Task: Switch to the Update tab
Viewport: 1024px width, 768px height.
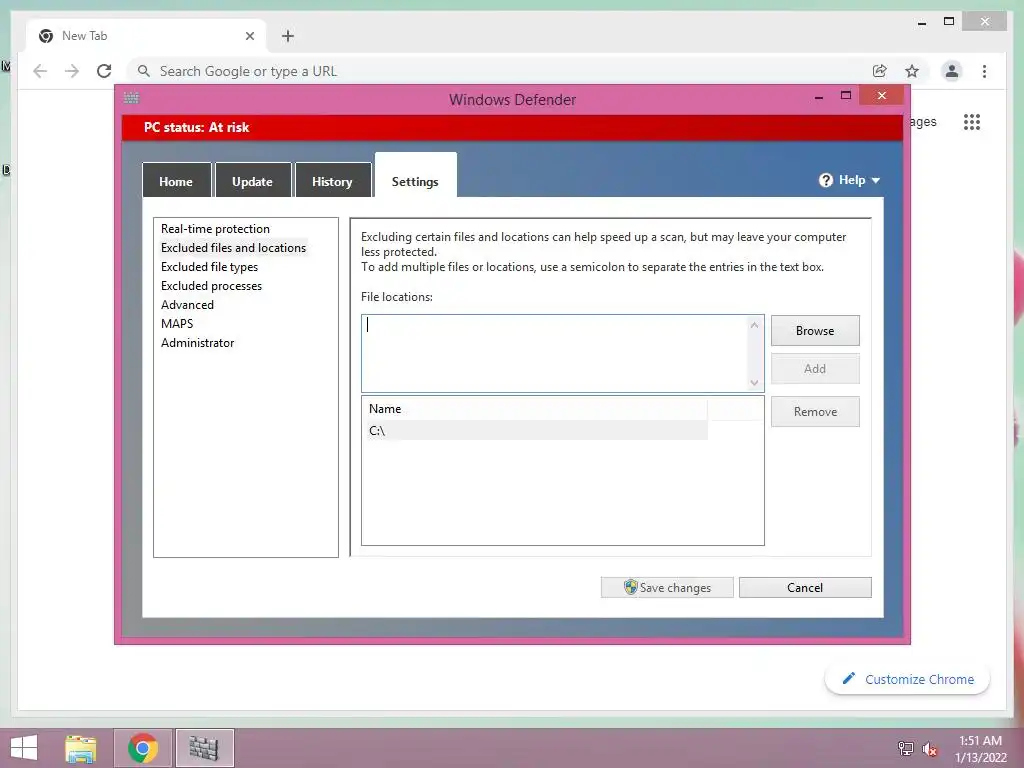Action: point(252,181)
